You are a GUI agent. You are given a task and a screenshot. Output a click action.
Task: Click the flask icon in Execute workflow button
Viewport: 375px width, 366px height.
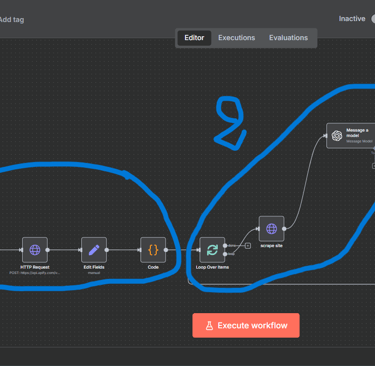point(209,325)
